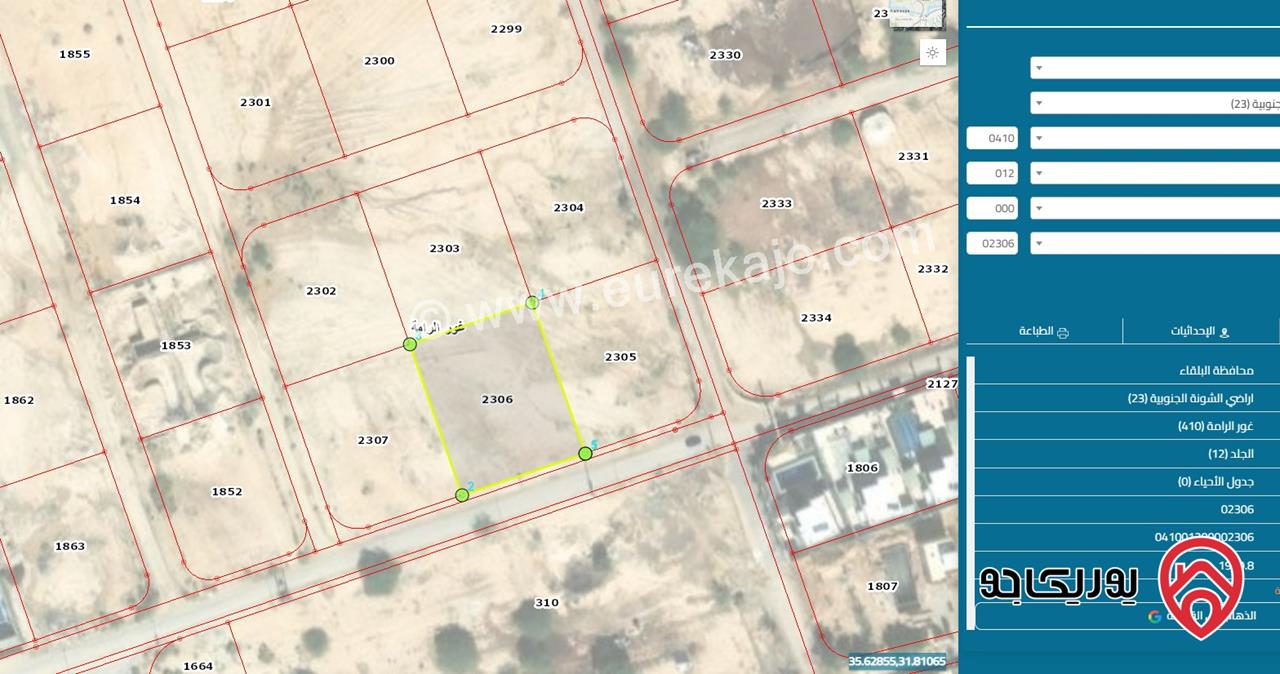Click parcel 1806 on the map

[862, 468]
